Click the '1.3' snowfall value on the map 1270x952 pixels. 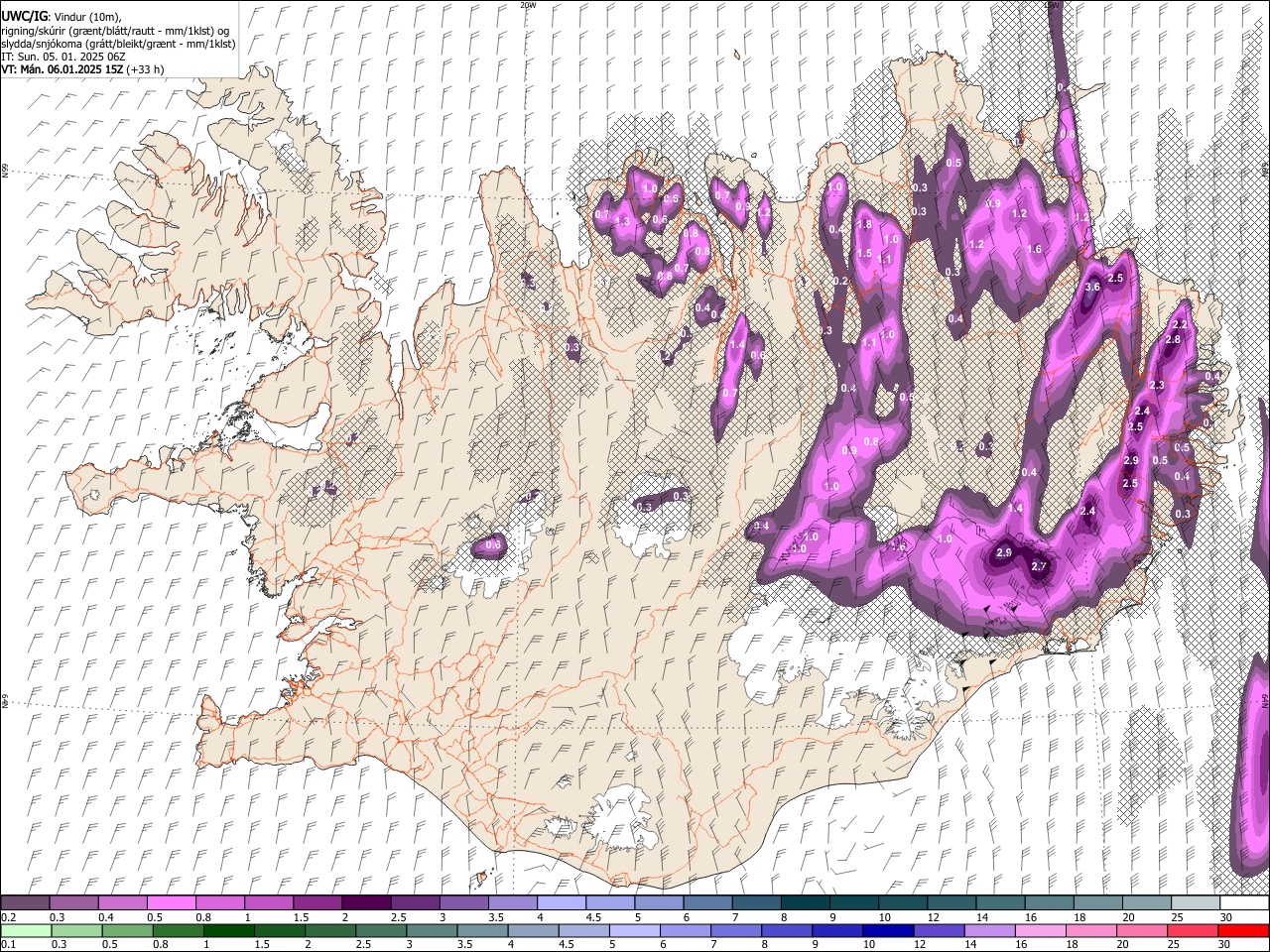click(623, 221)
